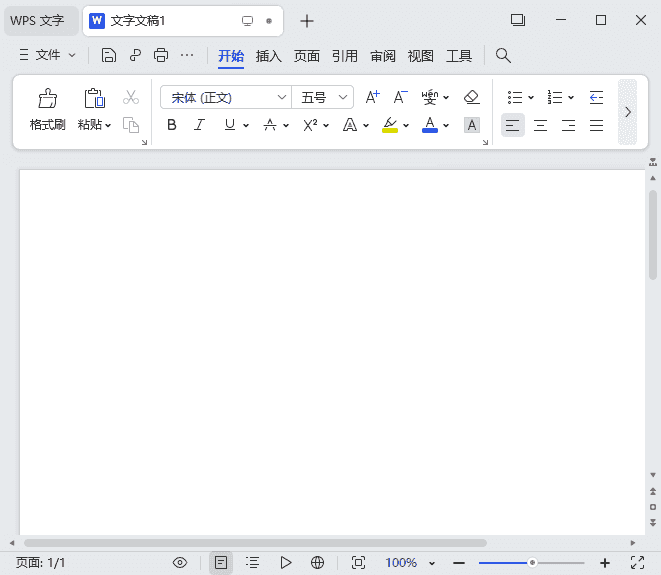Open the search magnifier icon
Image resolution: width=661 pixels, height=575 pixels.
(x=504, y=56)
